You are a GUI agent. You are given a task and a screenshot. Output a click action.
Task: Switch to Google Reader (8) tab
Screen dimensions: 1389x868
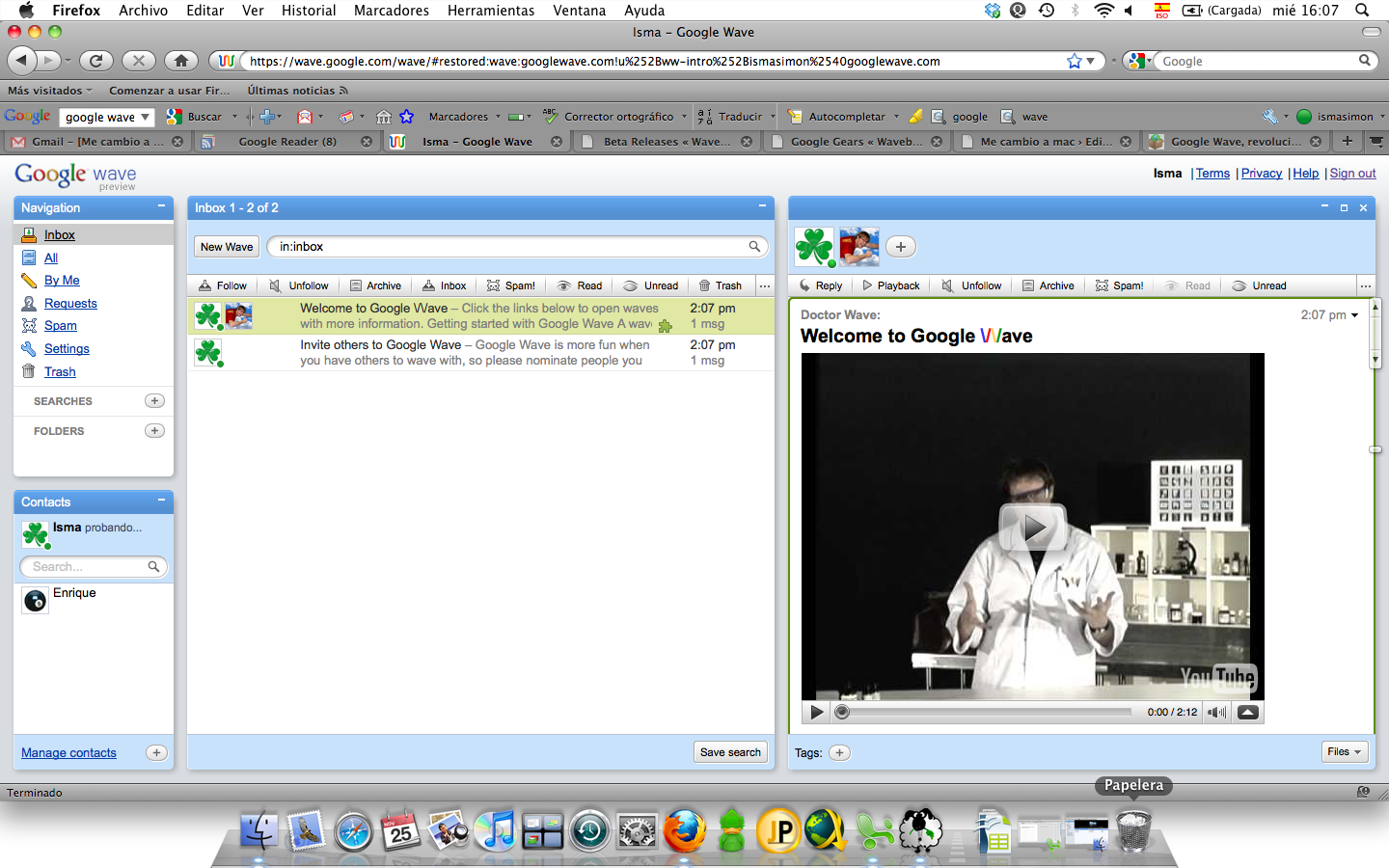tap(287, 142)
